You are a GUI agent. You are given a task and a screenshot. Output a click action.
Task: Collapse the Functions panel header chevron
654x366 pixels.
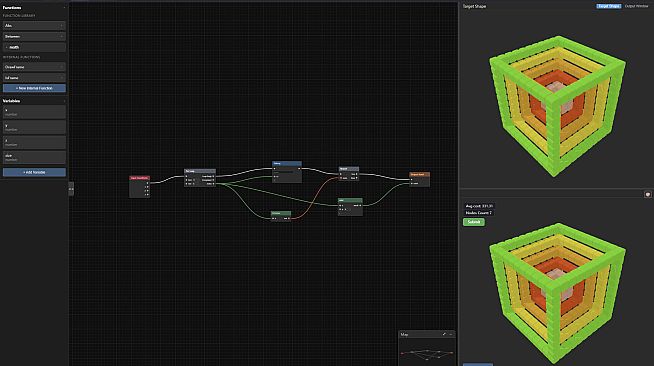tap(64, 8)
